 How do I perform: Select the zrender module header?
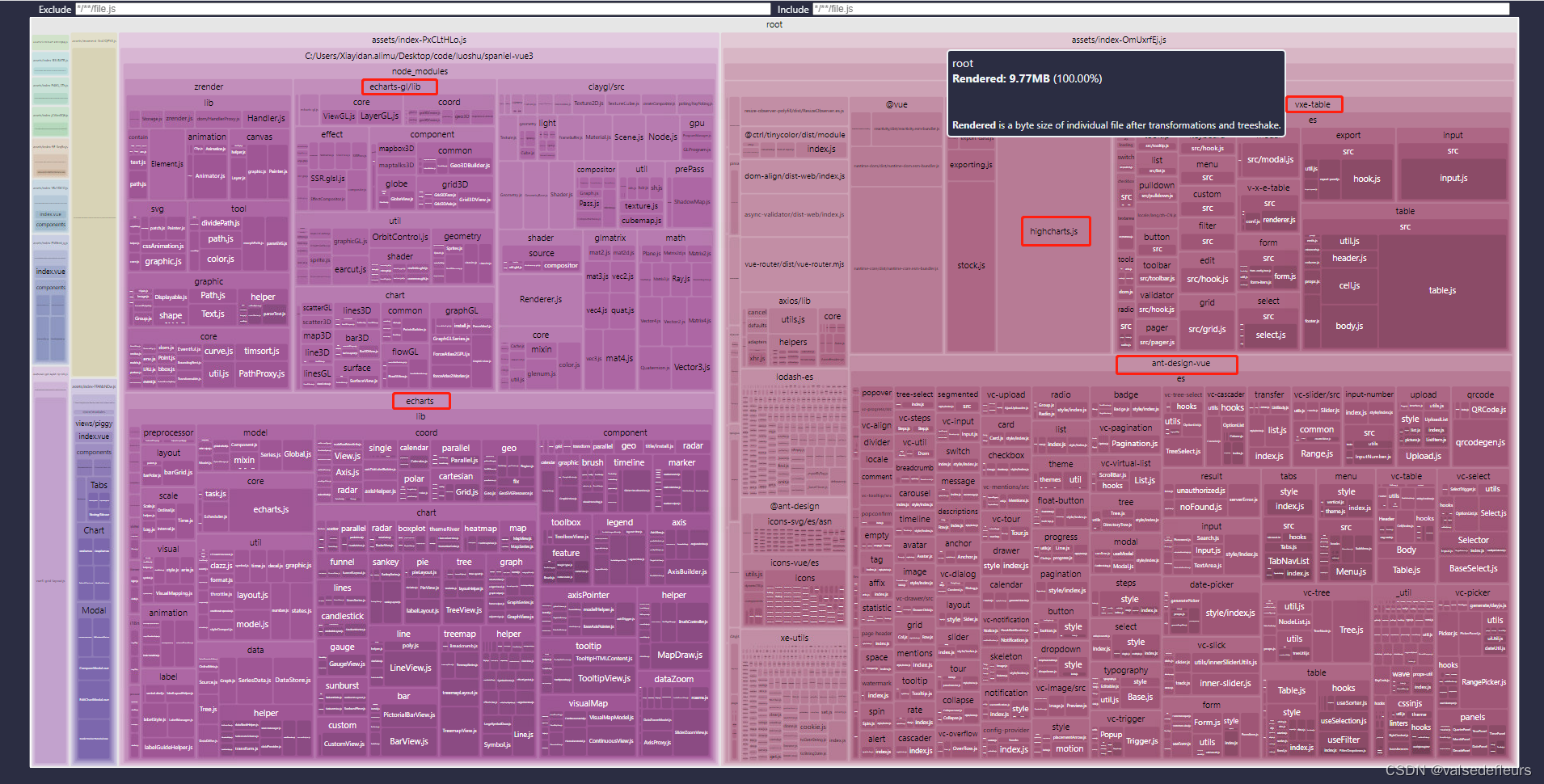(x=209, y=86)
